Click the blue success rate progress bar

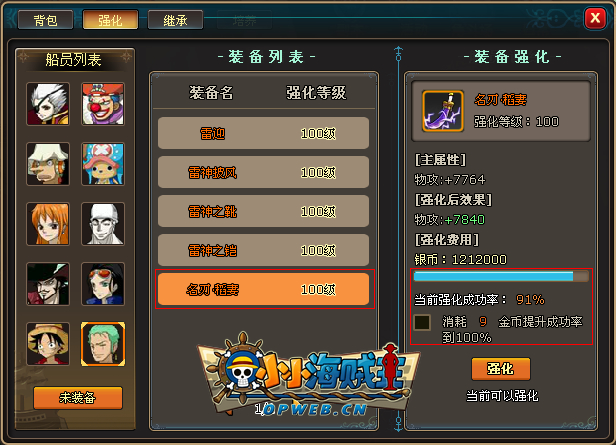[x=501, y=277]
